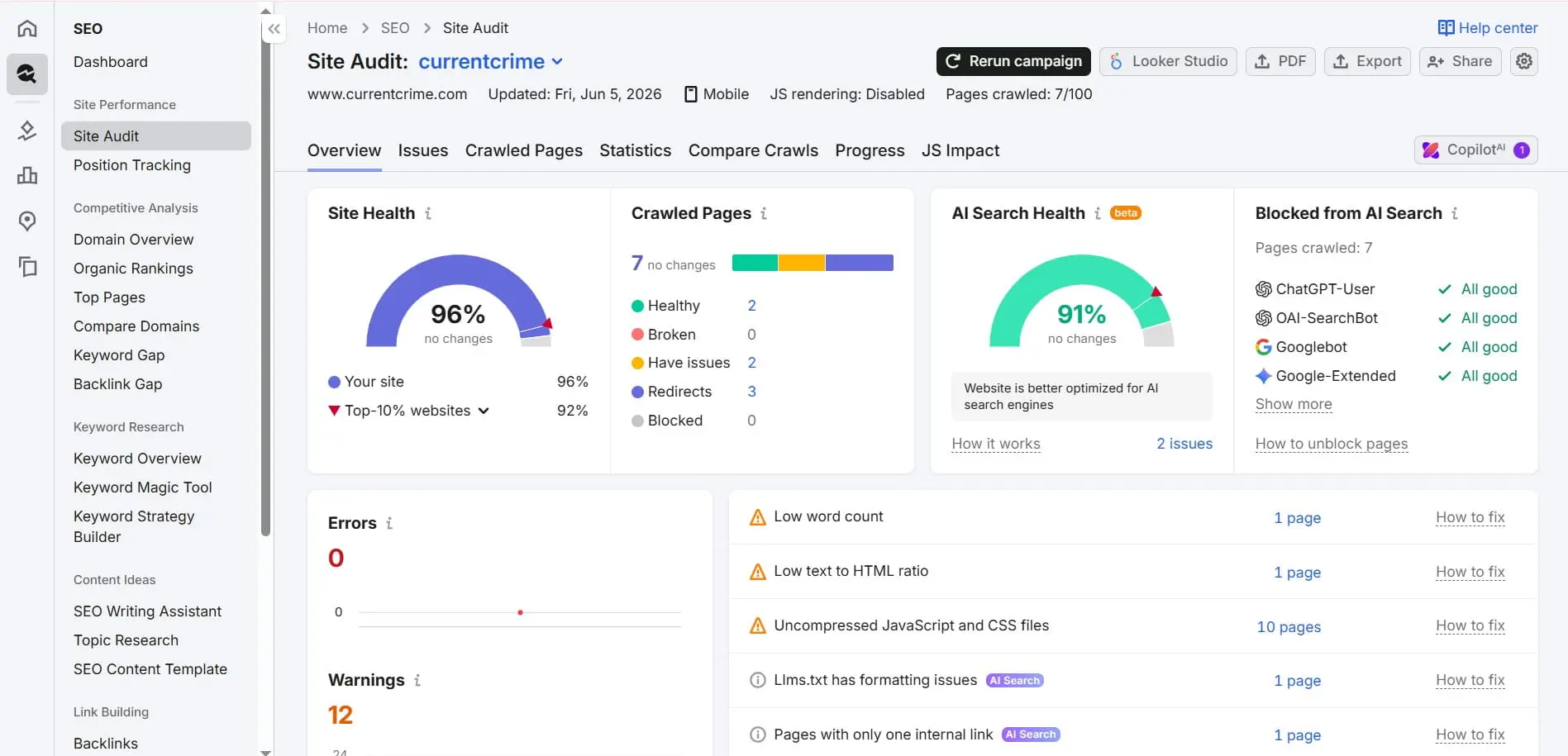This screenshot has height=756, width=1568.
Task: Open the location pin icon in left rail
Action: click(x=27, y=221)
